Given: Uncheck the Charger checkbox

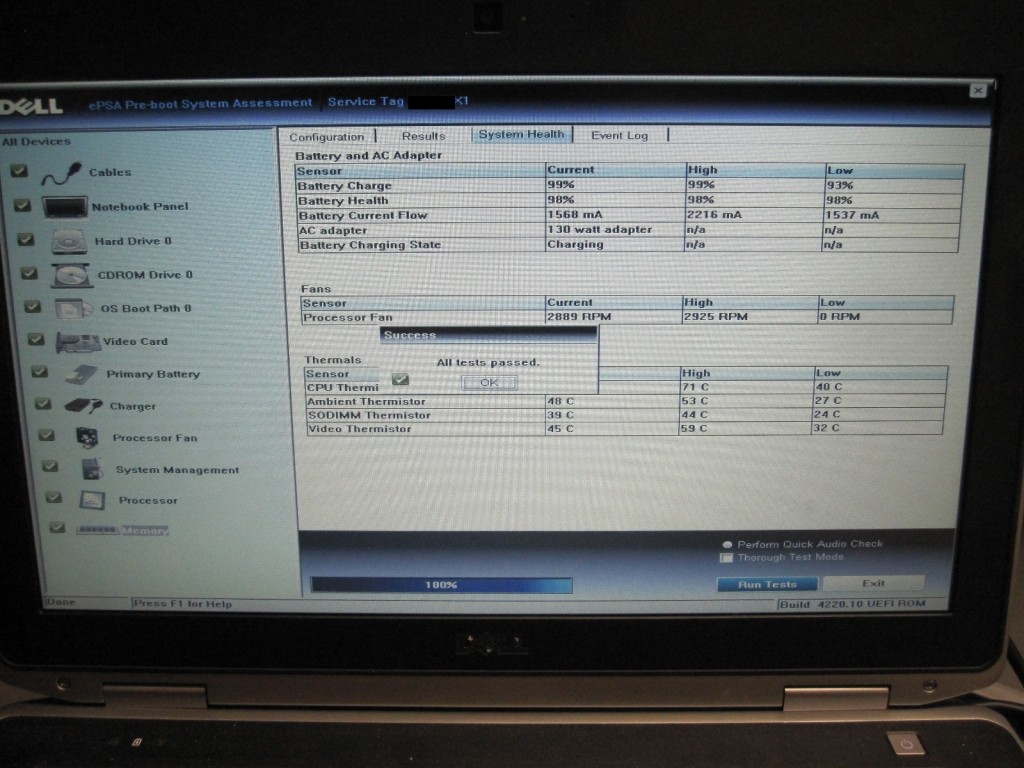Looking at the screenshot, I should [42, 404].
